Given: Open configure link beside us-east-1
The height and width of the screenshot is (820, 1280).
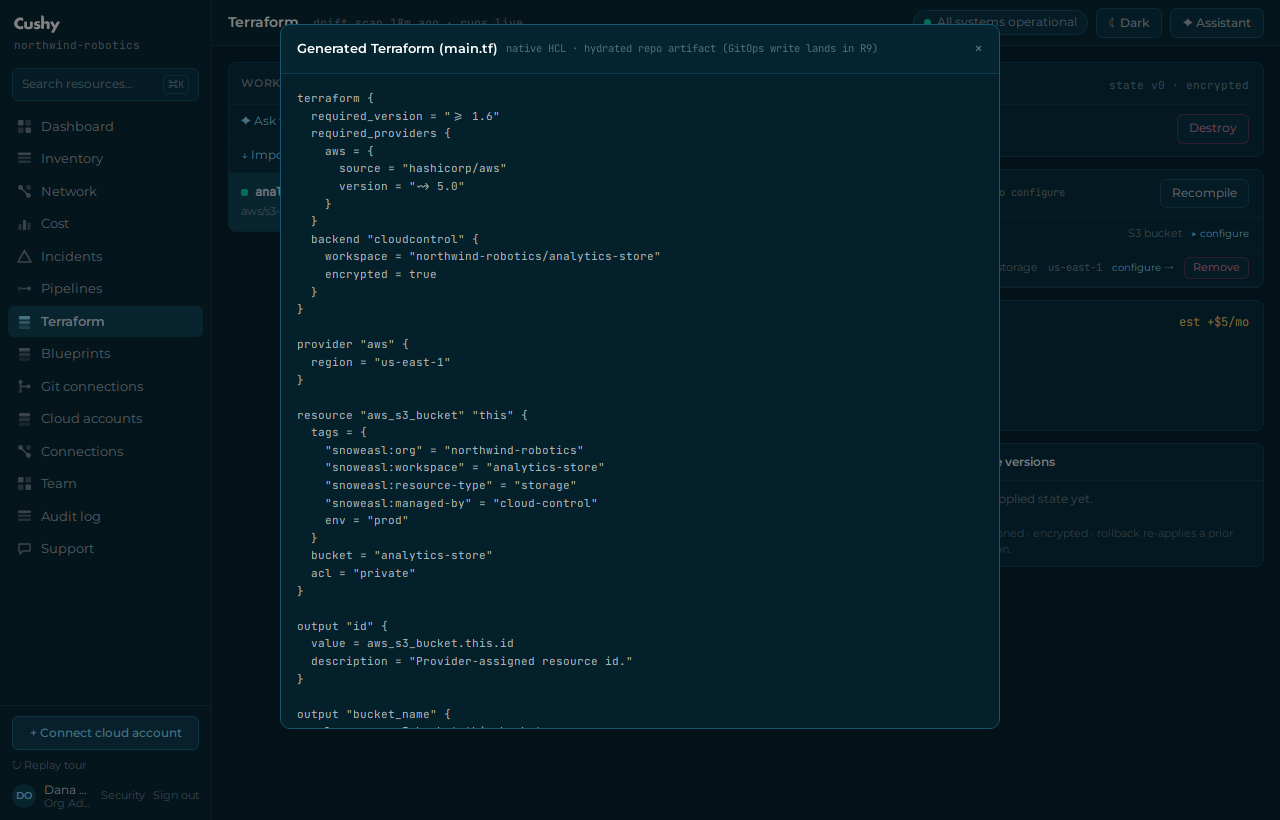Looking at the screenshot, I should coord(1142,268).
